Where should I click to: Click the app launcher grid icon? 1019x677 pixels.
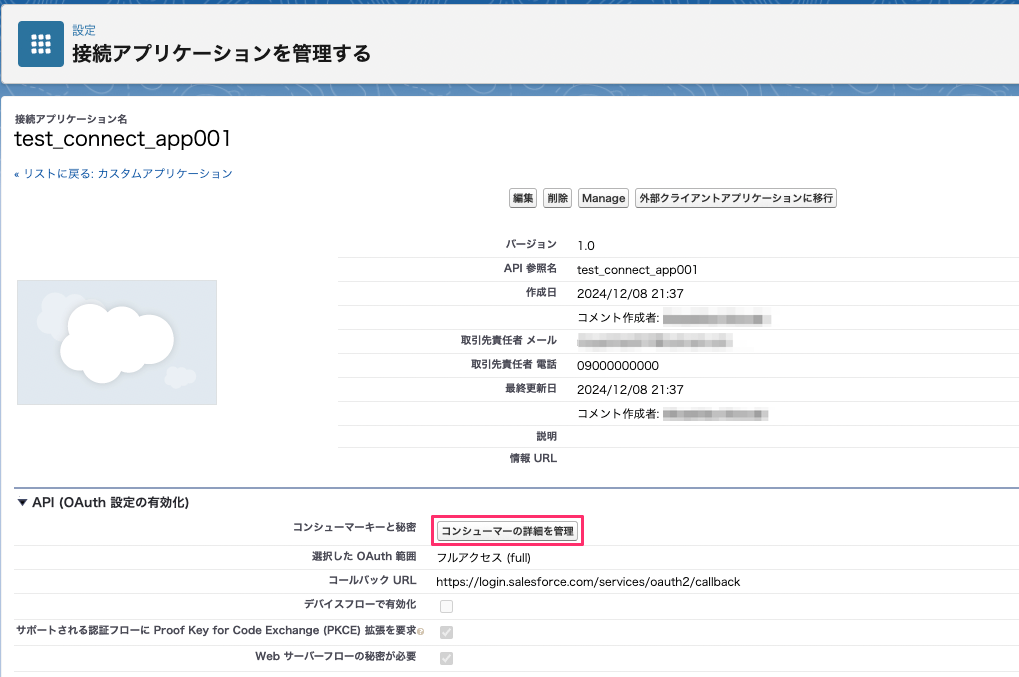(41, 44)
